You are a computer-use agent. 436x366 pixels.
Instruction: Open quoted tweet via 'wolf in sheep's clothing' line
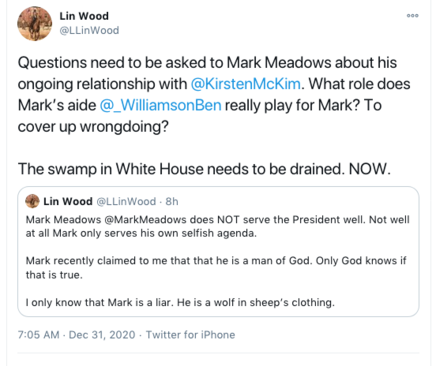[180, 302]
